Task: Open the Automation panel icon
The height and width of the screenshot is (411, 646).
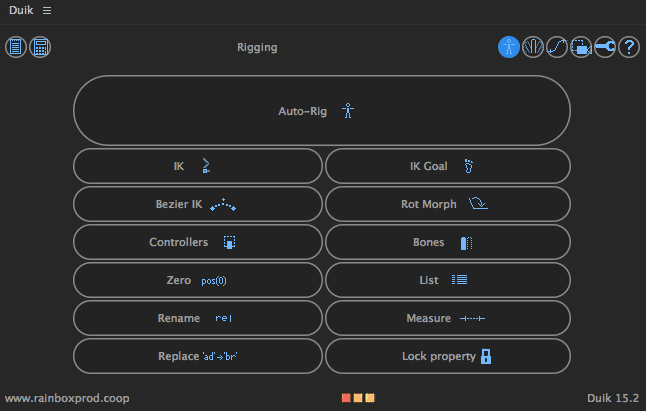Action: (533, 47)
